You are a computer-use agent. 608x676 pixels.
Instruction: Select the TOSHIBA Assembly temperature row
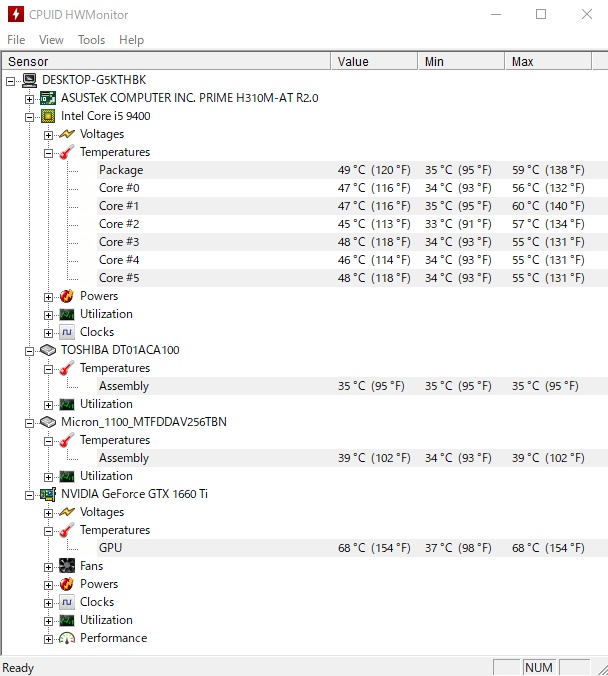tap(352, 386)
